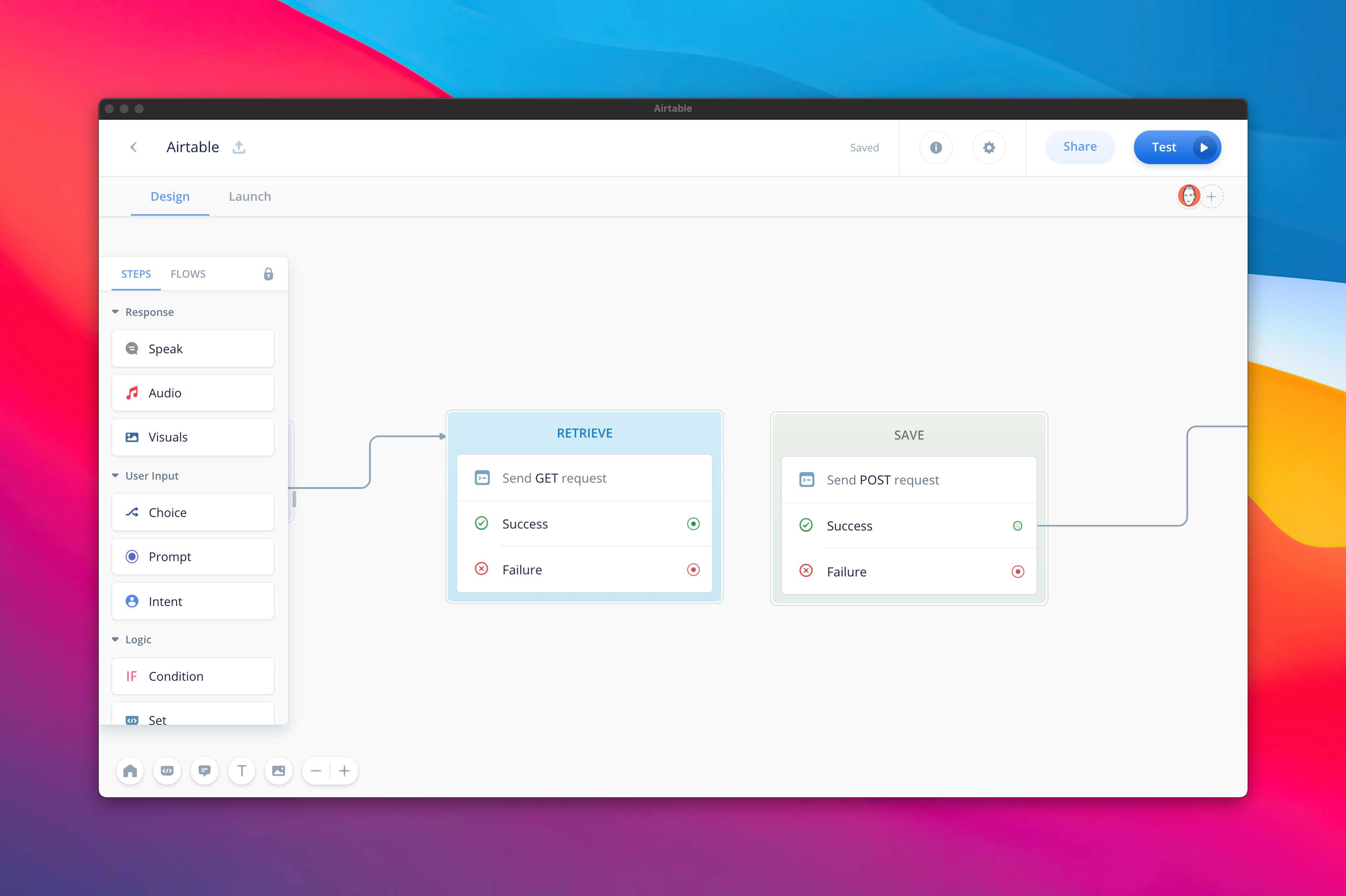Select the Choice user input step
The image size is (1346, 896).
click(193, 512)
